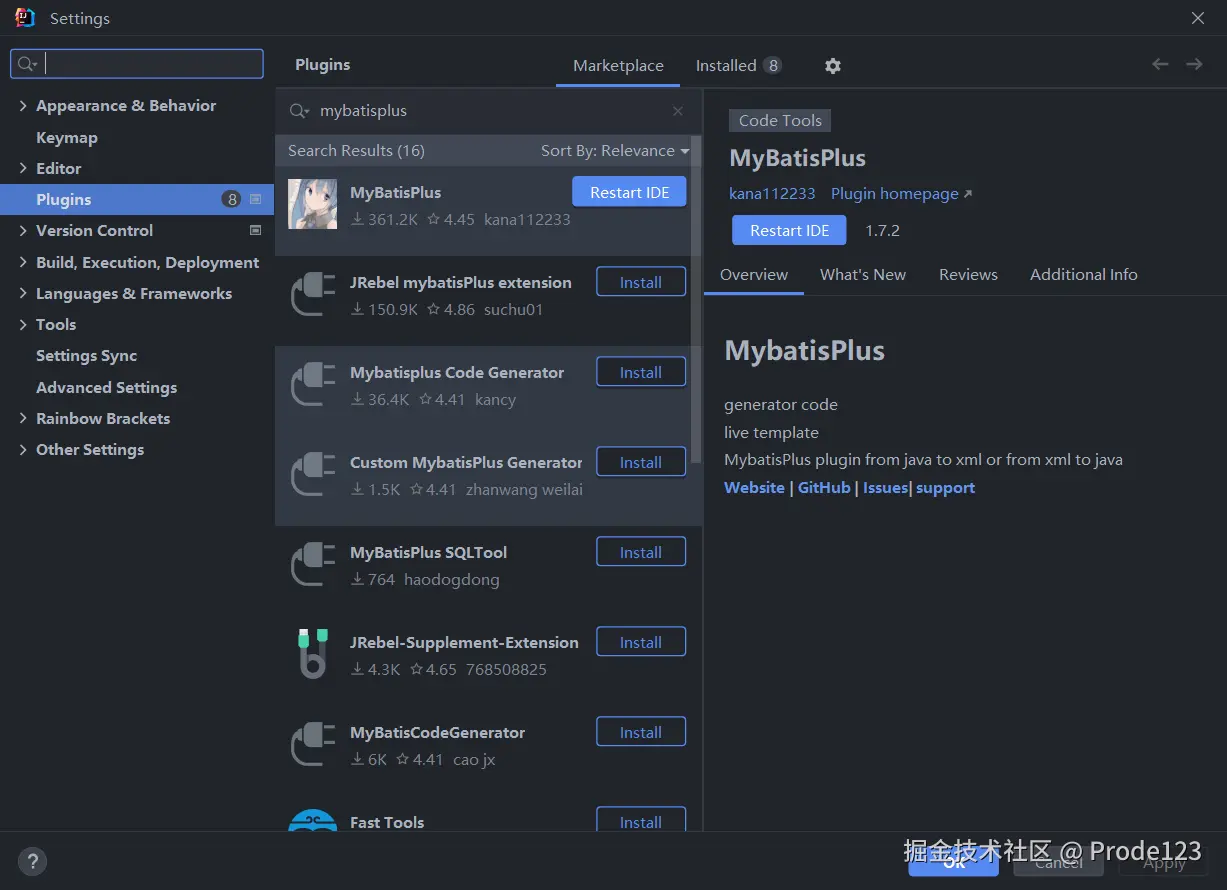
Task: Click the forward navigation arrow
Action: [1194, 64]
